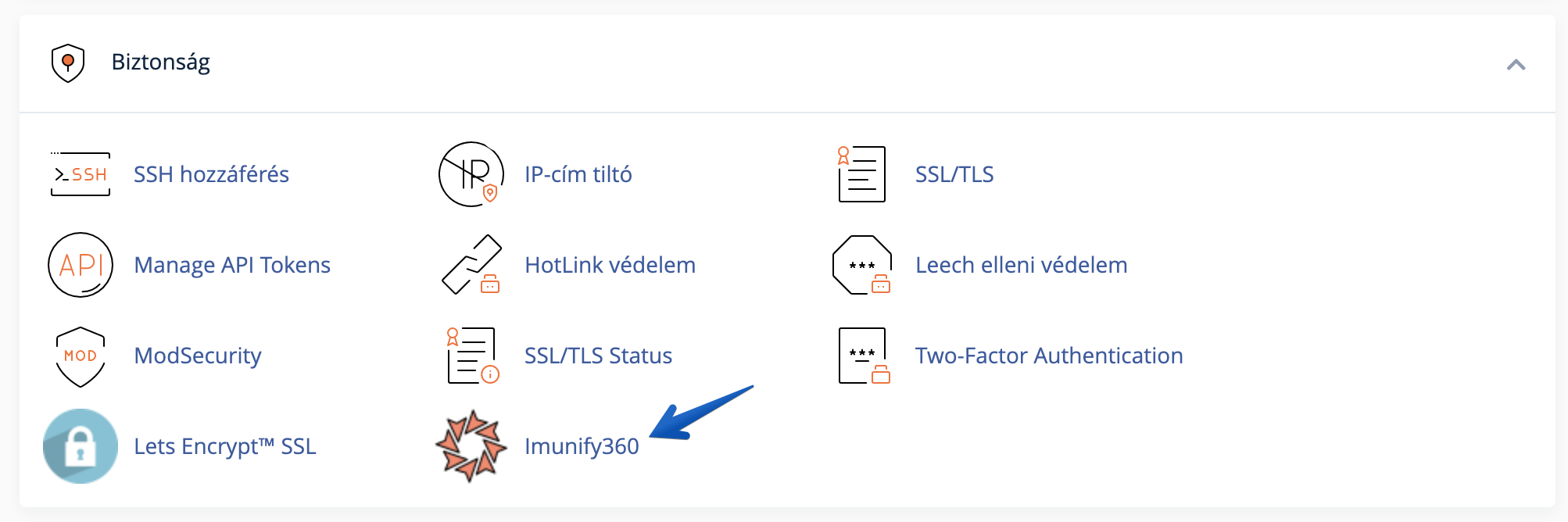
Task: Follow the Two-Factor Authentication link
Action: 1049,356
